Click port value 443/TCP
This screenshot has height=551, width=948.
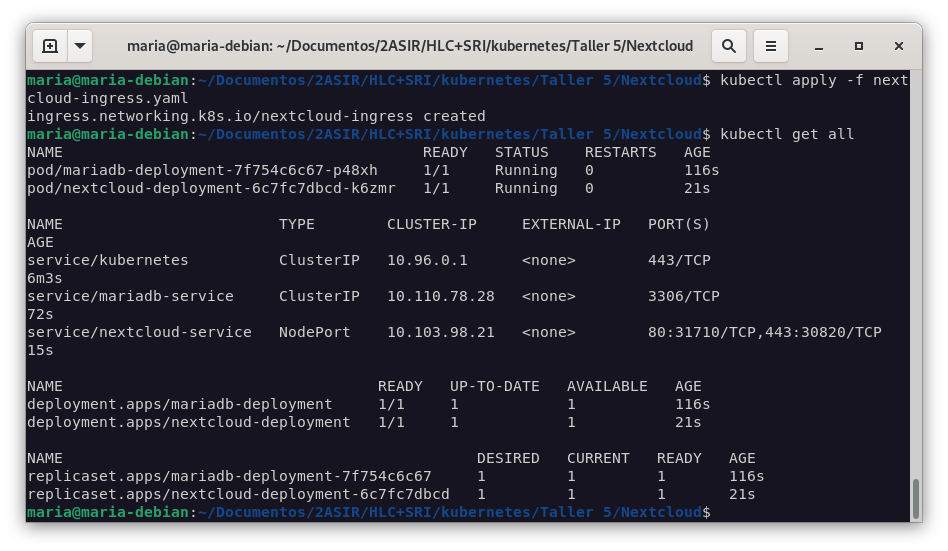tap(680, 261)
